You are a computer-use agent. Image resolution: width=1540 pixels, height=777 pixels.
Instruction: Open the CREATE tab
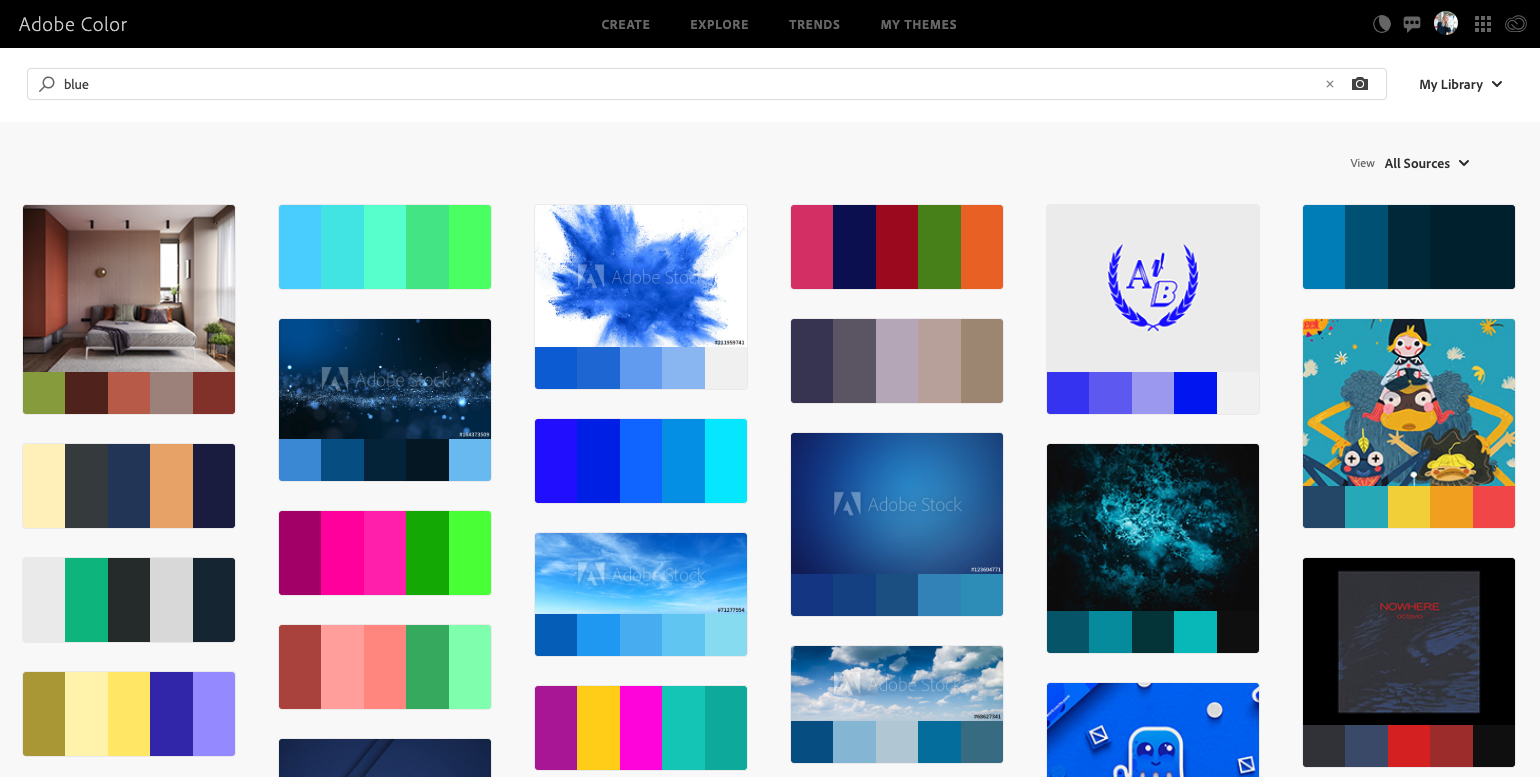[x=626, y=24]
